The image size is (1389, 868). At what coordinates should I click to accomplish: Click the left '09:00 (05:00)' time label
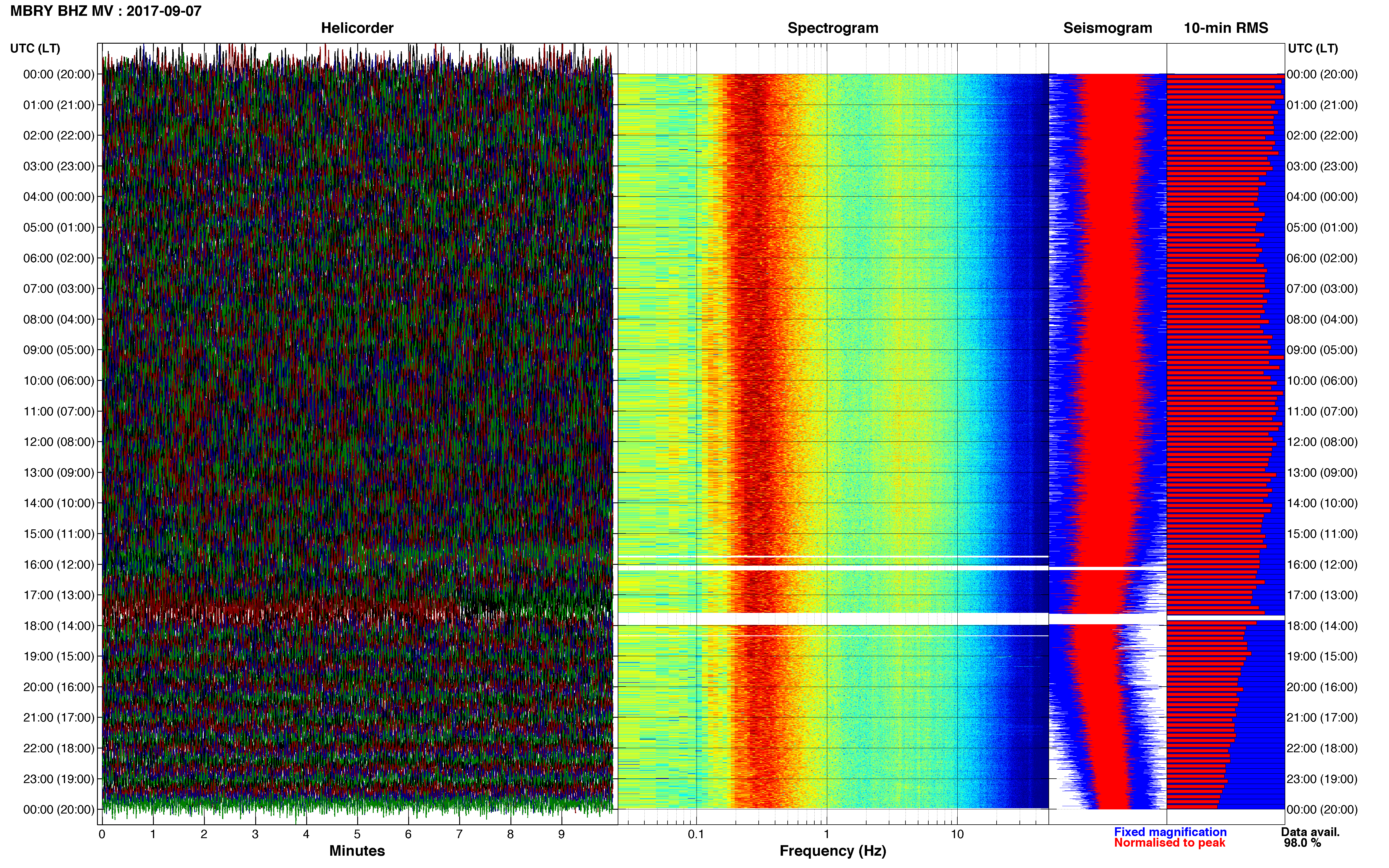pyautogui.click(x=59, y=350)
